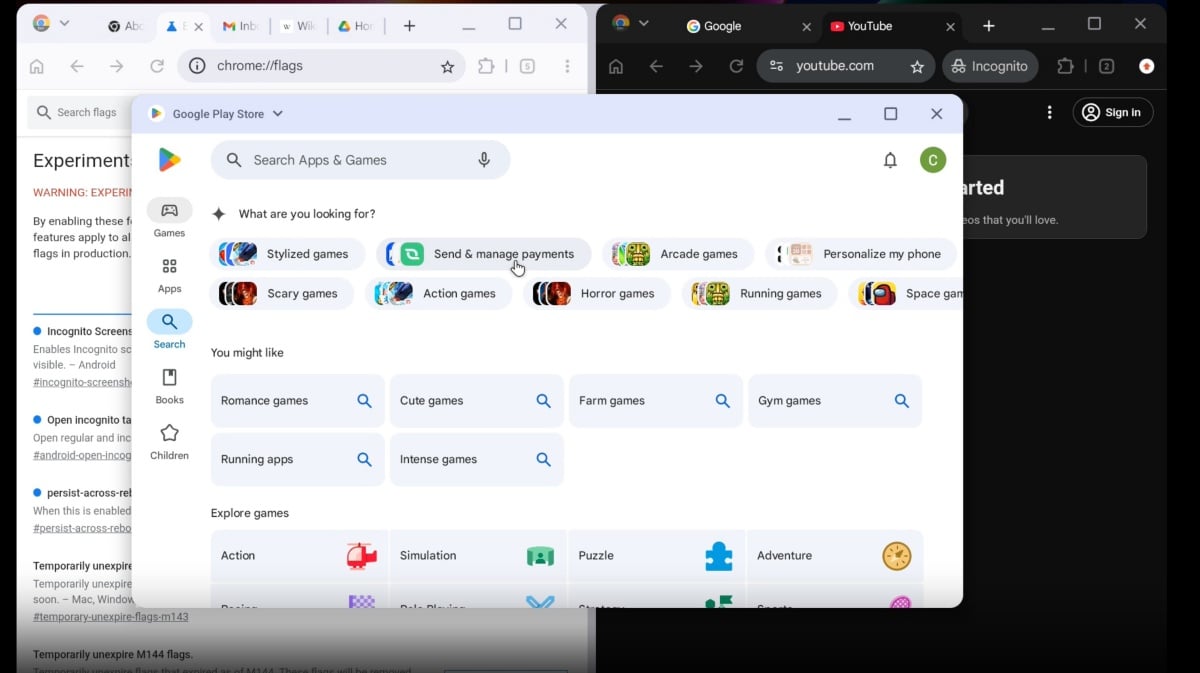The width and height of the screenshot is (1200, 673).
Task: Select the Games section in Play Store sidebar
Action: pyautogui.click(x=169, y=217)
